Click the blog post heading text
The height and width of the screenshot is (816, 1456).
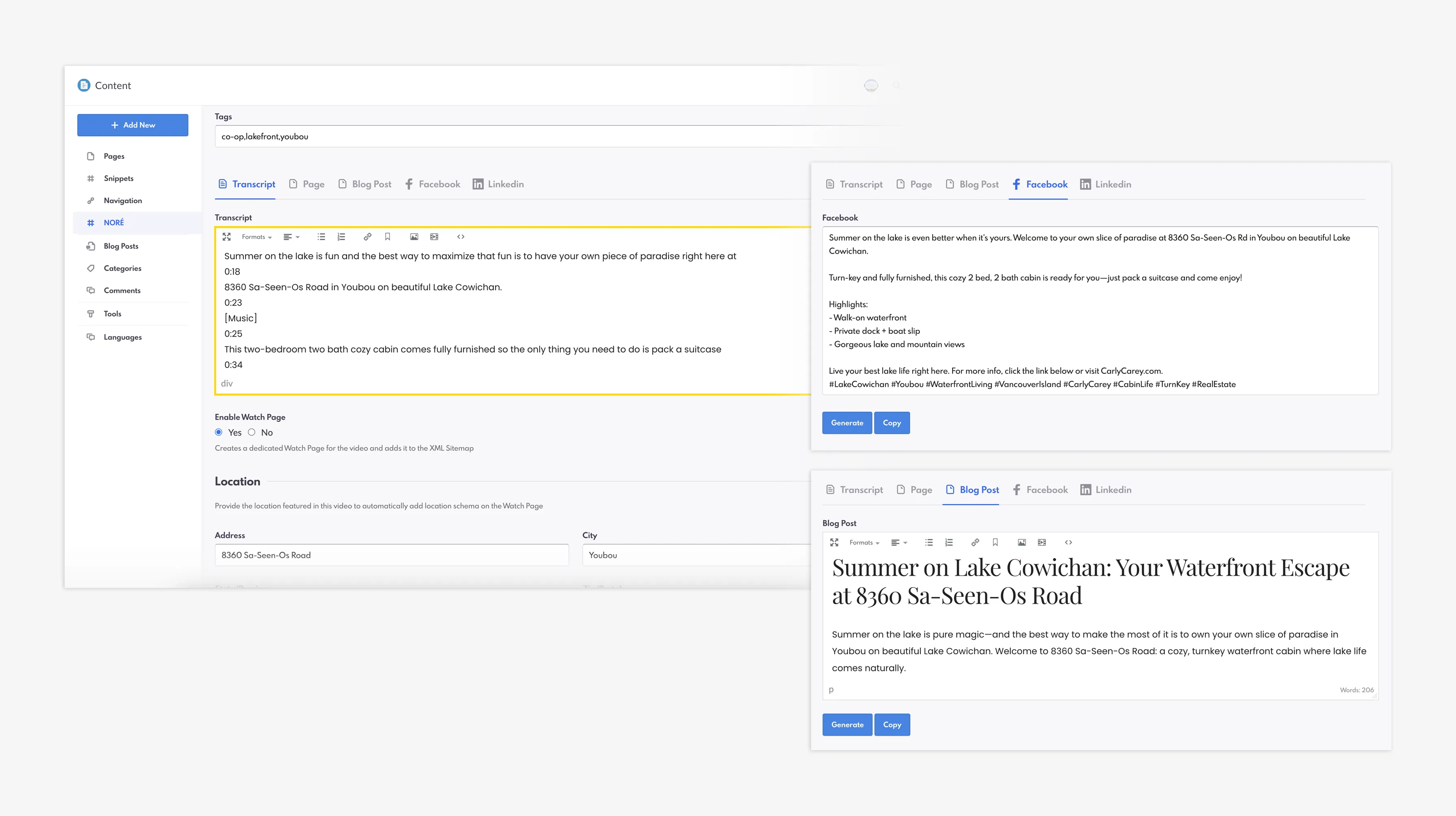pyautogui.click(x=1090, y=582)
